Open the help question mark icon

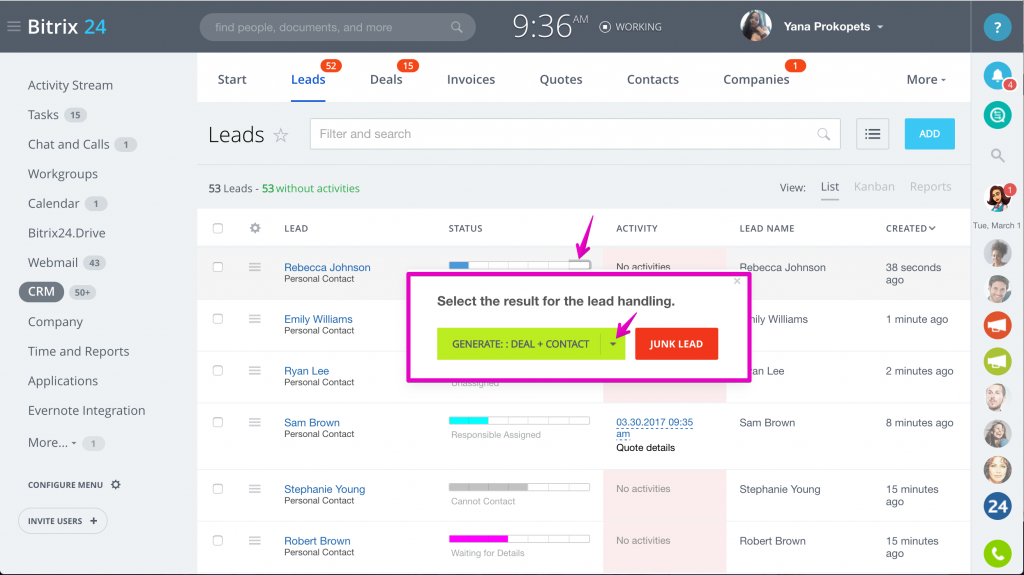click(997, 27)
